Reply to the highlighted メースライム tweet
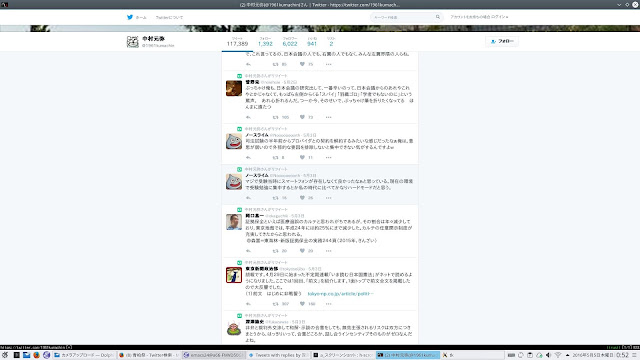The height and width of the screenshot is (360, 640). 248,198
